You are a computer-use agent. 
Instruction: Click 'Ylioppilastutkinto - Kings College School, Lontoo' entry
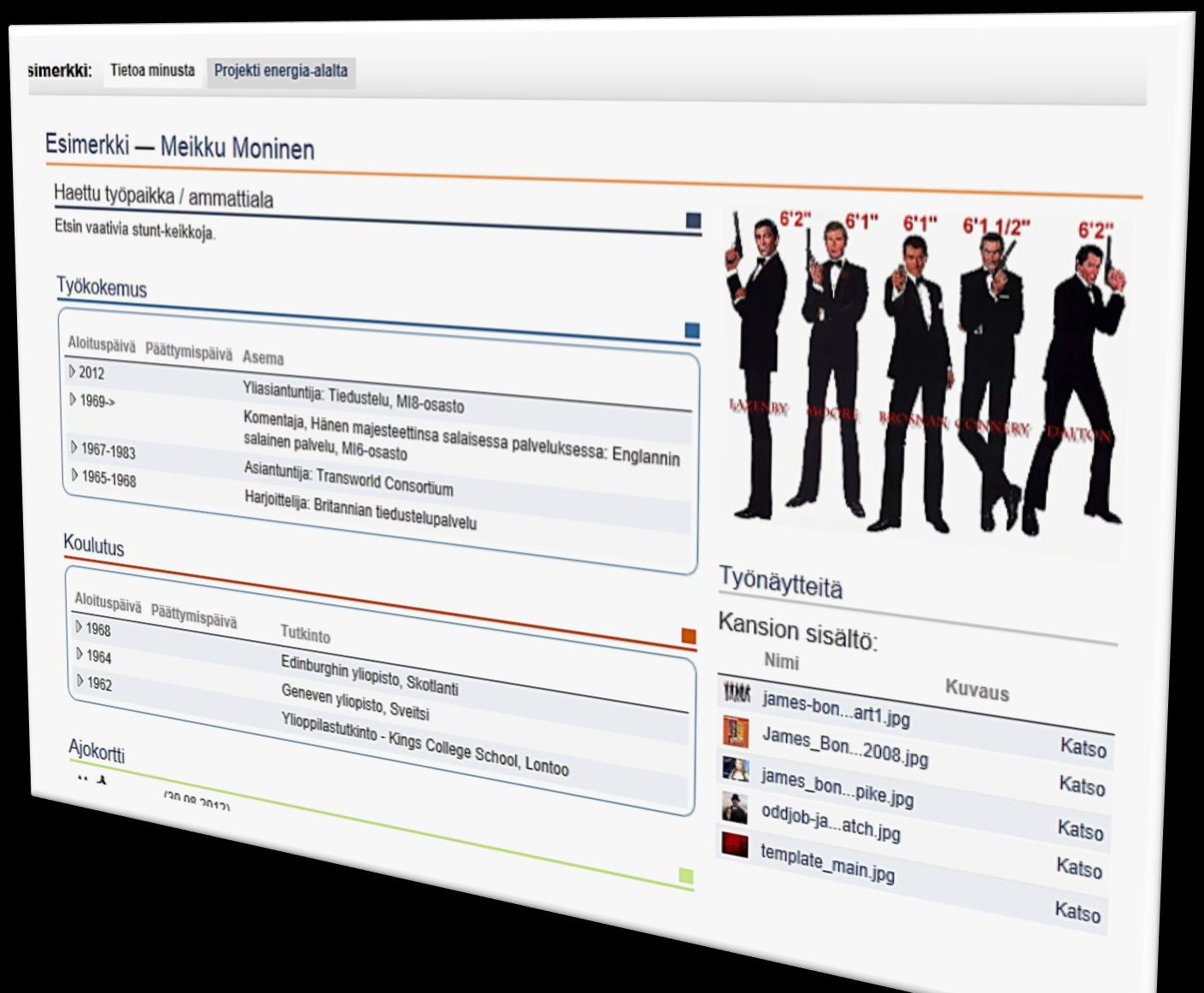(426, 743)
